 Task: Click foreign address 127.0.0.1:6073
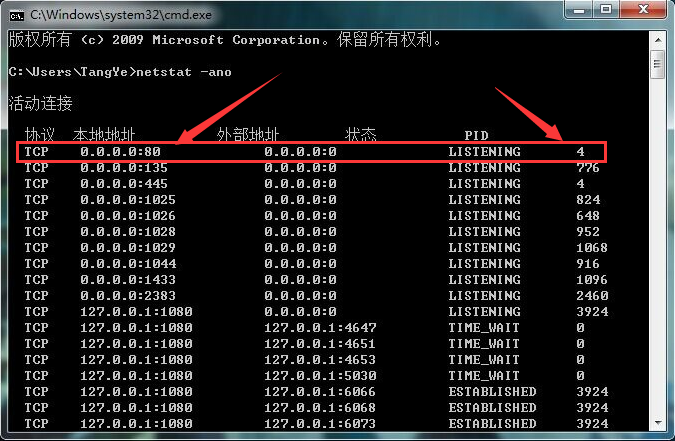click(x=320, y=424)
